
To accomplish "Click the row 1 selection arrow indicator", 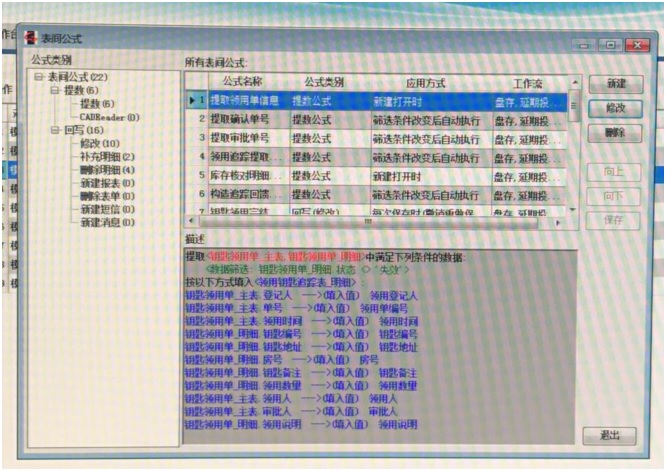I will (x=193, y=100).
